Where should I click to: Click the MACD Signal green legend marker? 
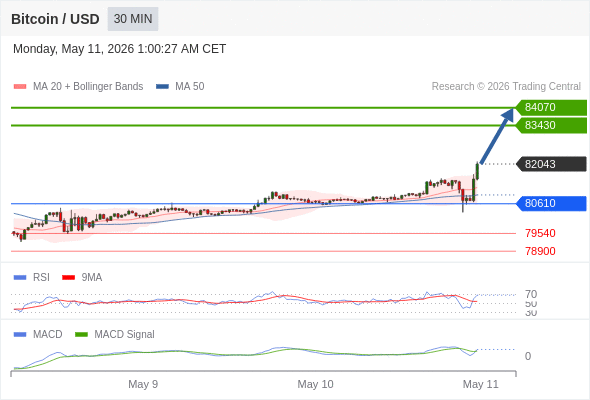[x=81, y=335]
